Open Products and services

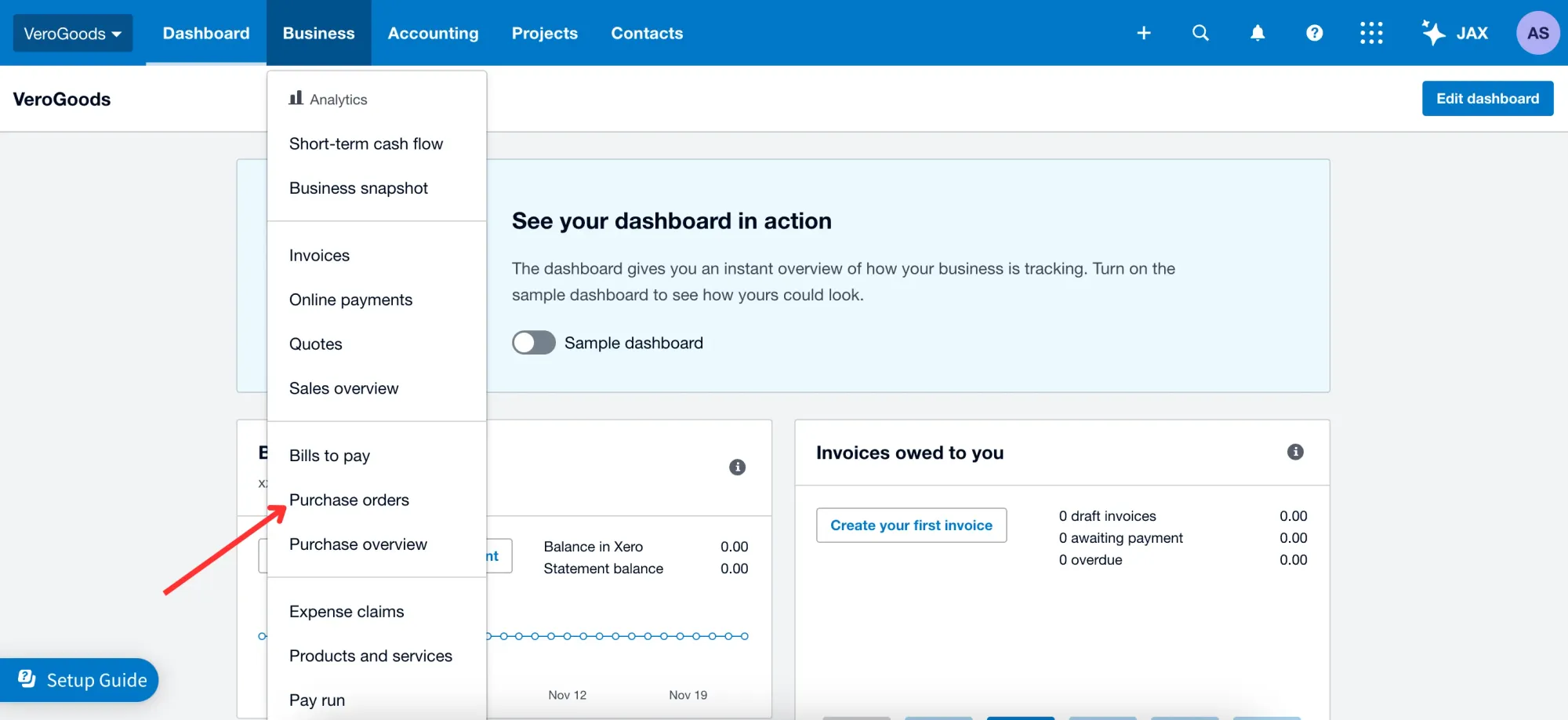[x=376, y=656]
